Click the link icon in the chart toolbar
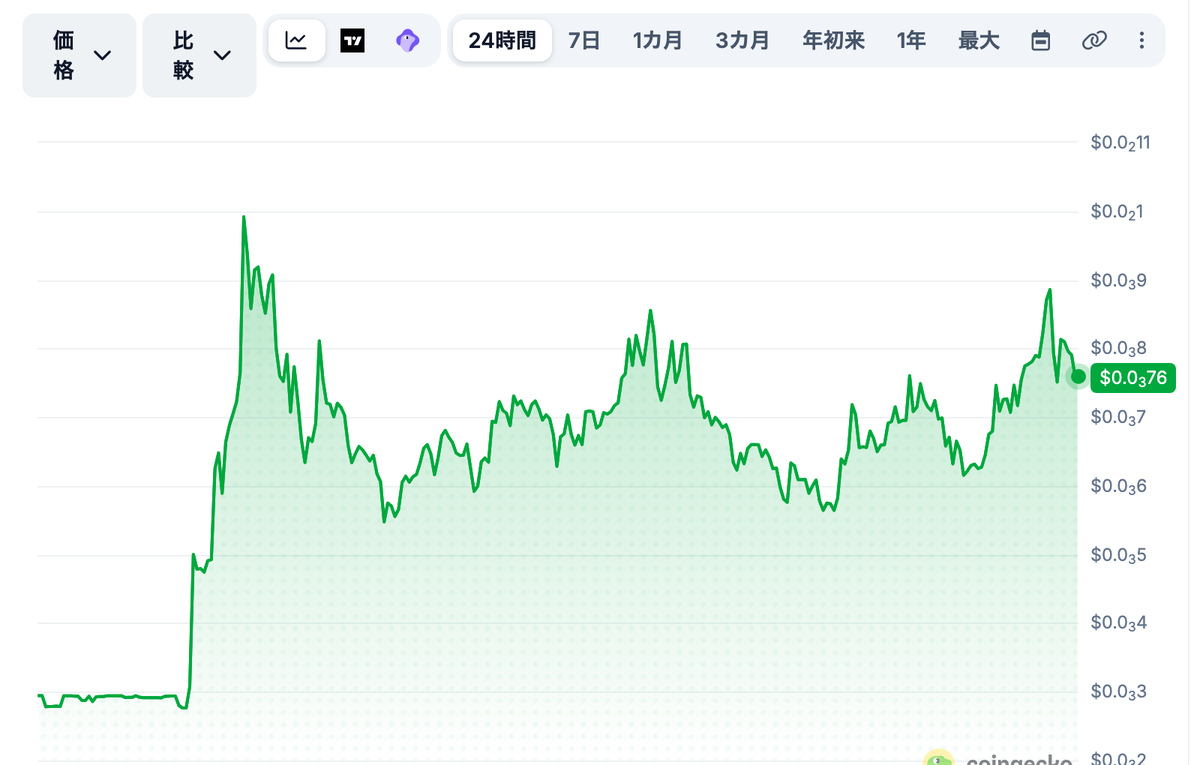The width and height of the screenshot is (1200, 765). point(1094,41)
